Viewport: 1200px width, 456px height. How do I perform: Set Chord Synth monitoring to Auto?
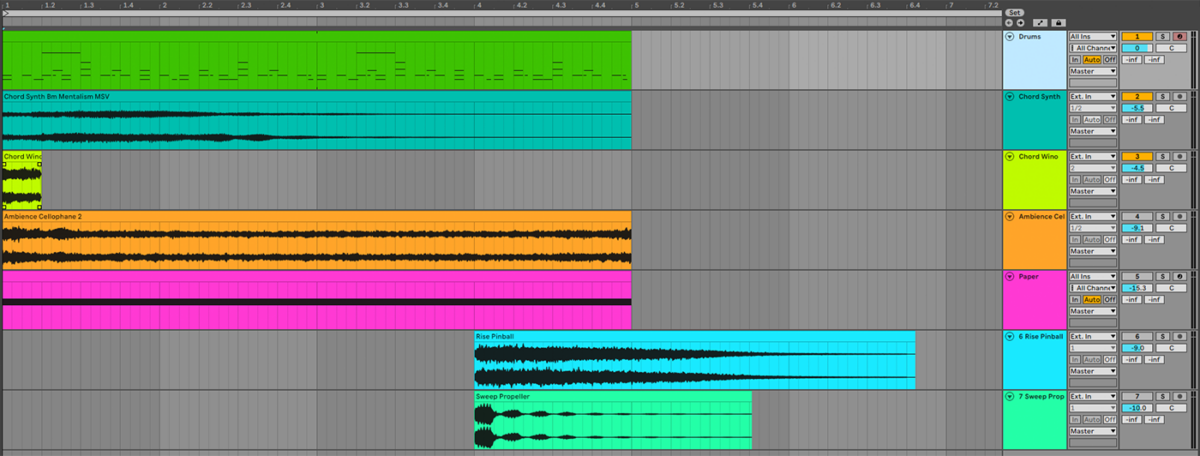point(1092,119)
